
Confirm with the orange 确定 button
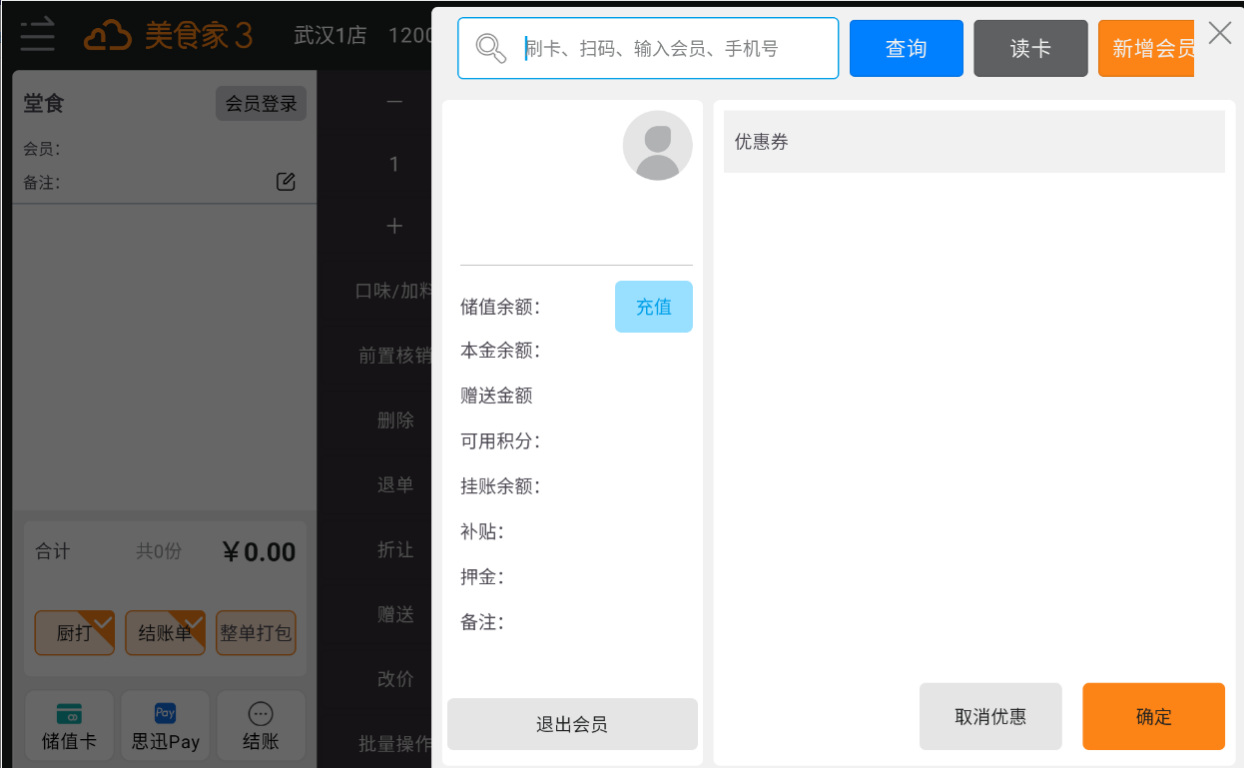click(1153, 717)
